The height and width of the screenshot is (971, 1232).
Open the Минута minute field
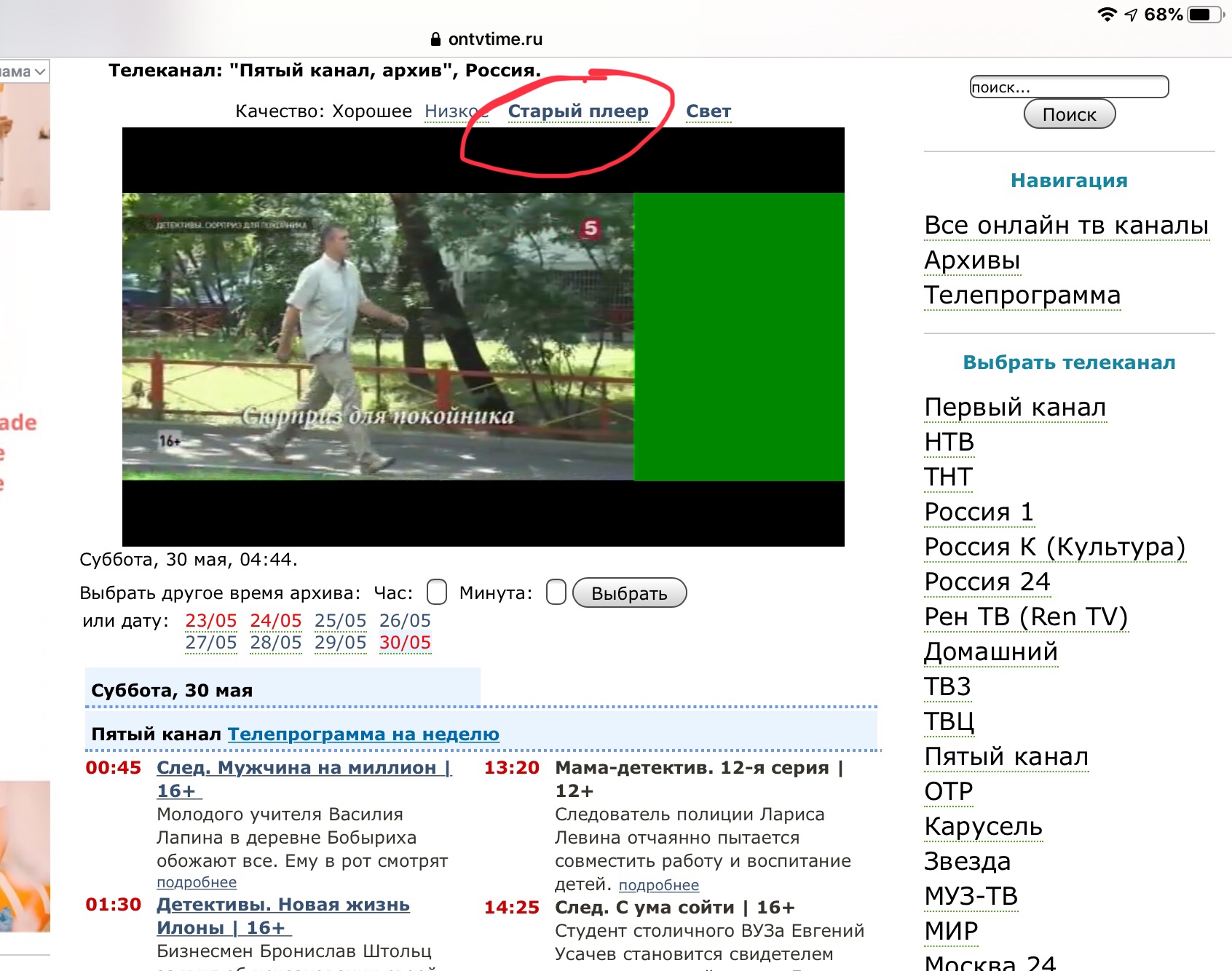coord(556,592)
